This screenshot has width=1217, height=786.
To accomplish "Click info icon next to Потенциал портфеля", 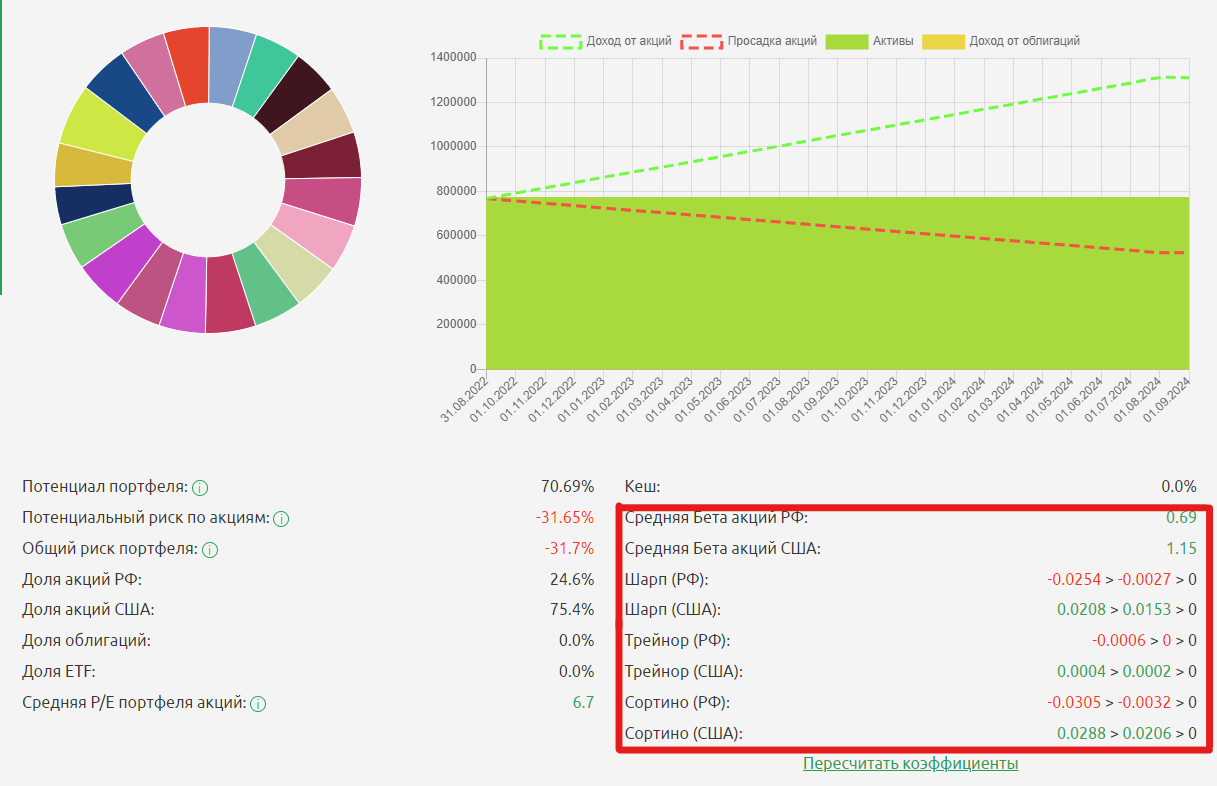I will pyautogui.click(x=199, y=488).
